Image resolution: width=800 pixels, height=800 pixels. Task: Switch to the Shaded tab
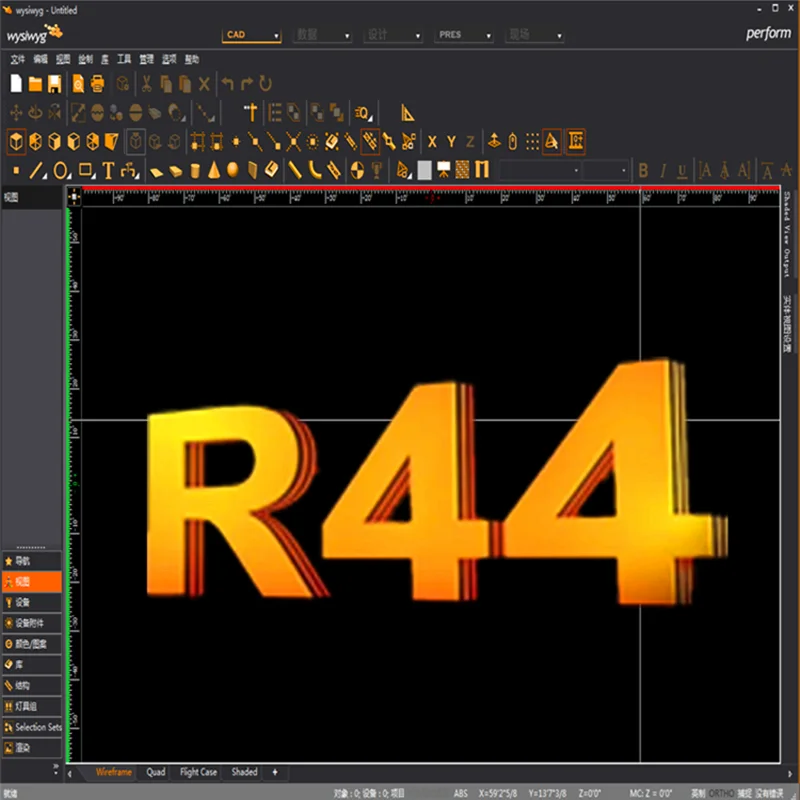tap(244, 772)
